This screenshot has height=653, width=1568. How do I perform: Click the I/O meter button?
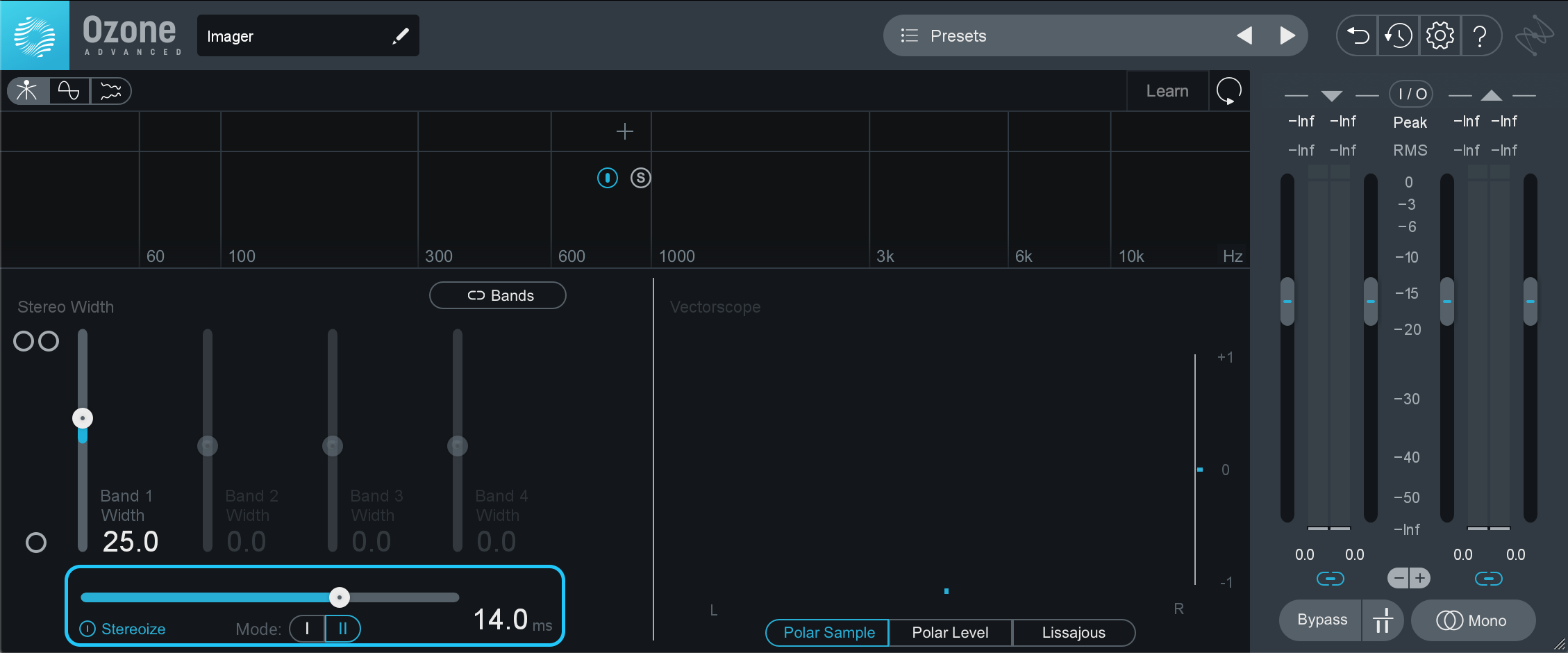coord(1411,94)
